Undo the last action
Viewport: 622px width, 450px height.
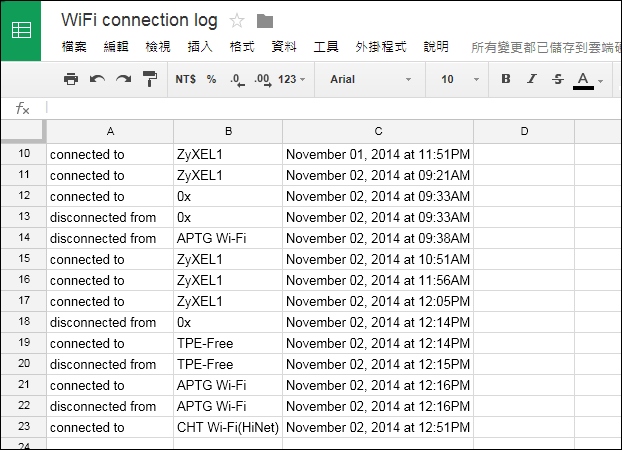pyautogui.click(x=97, y=79)
